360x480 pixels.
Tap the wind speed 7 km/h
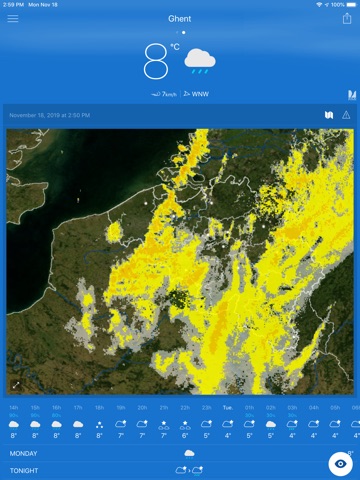point(164,94)
